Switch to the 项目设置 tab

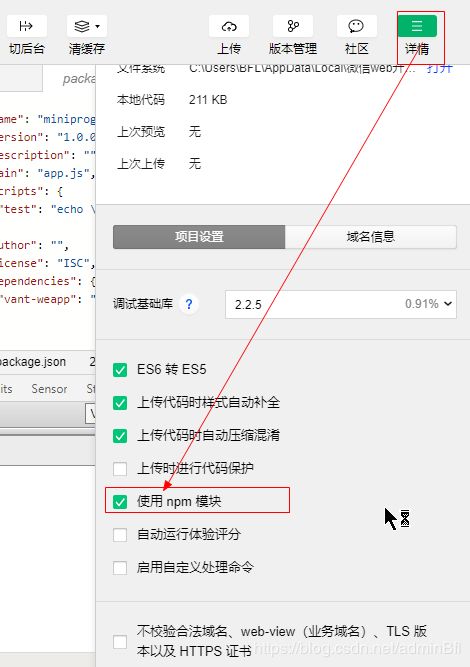(199, 237)
